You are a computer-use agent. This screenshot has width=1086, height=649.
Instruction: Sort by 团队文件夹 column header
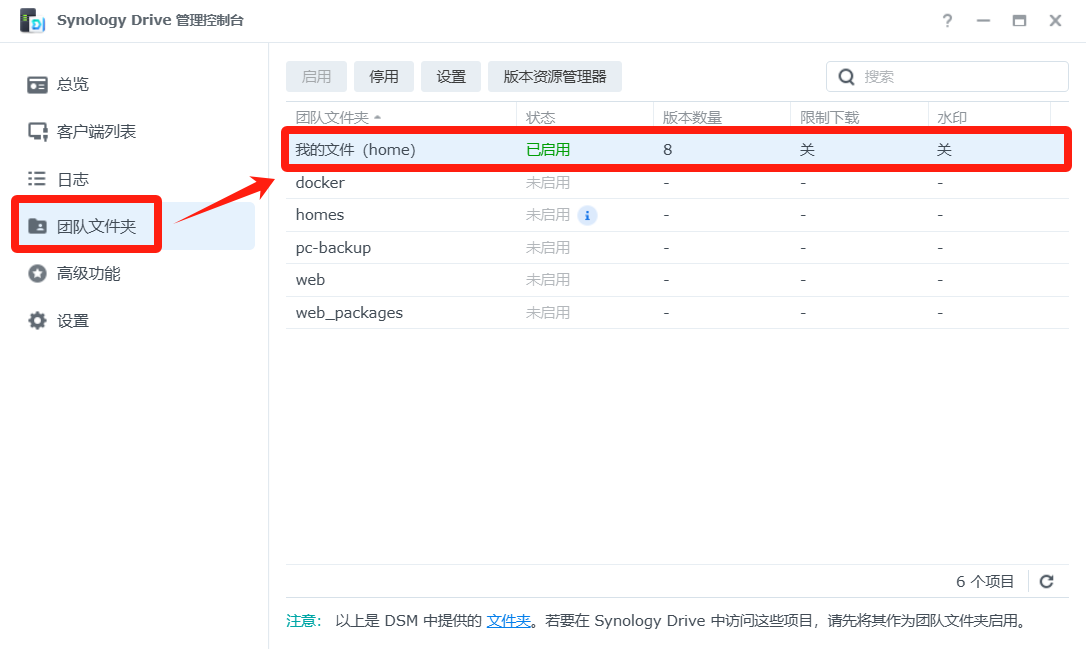(x=332, y=117)
